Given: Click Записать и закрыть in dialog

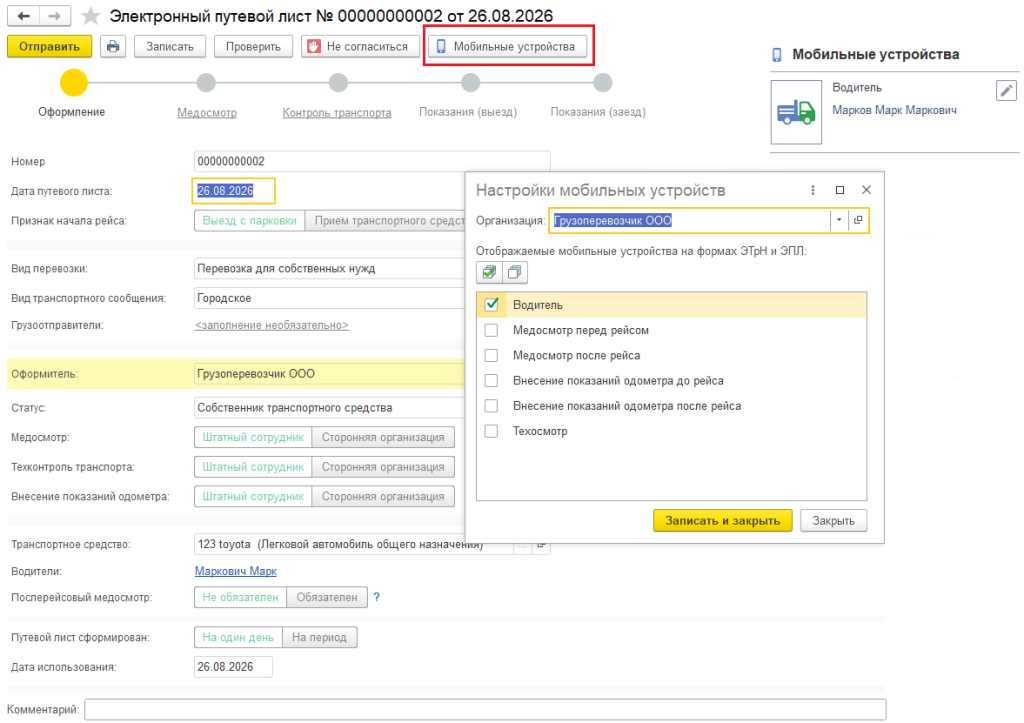Looking at the screenshot, I should click(722, 521).
